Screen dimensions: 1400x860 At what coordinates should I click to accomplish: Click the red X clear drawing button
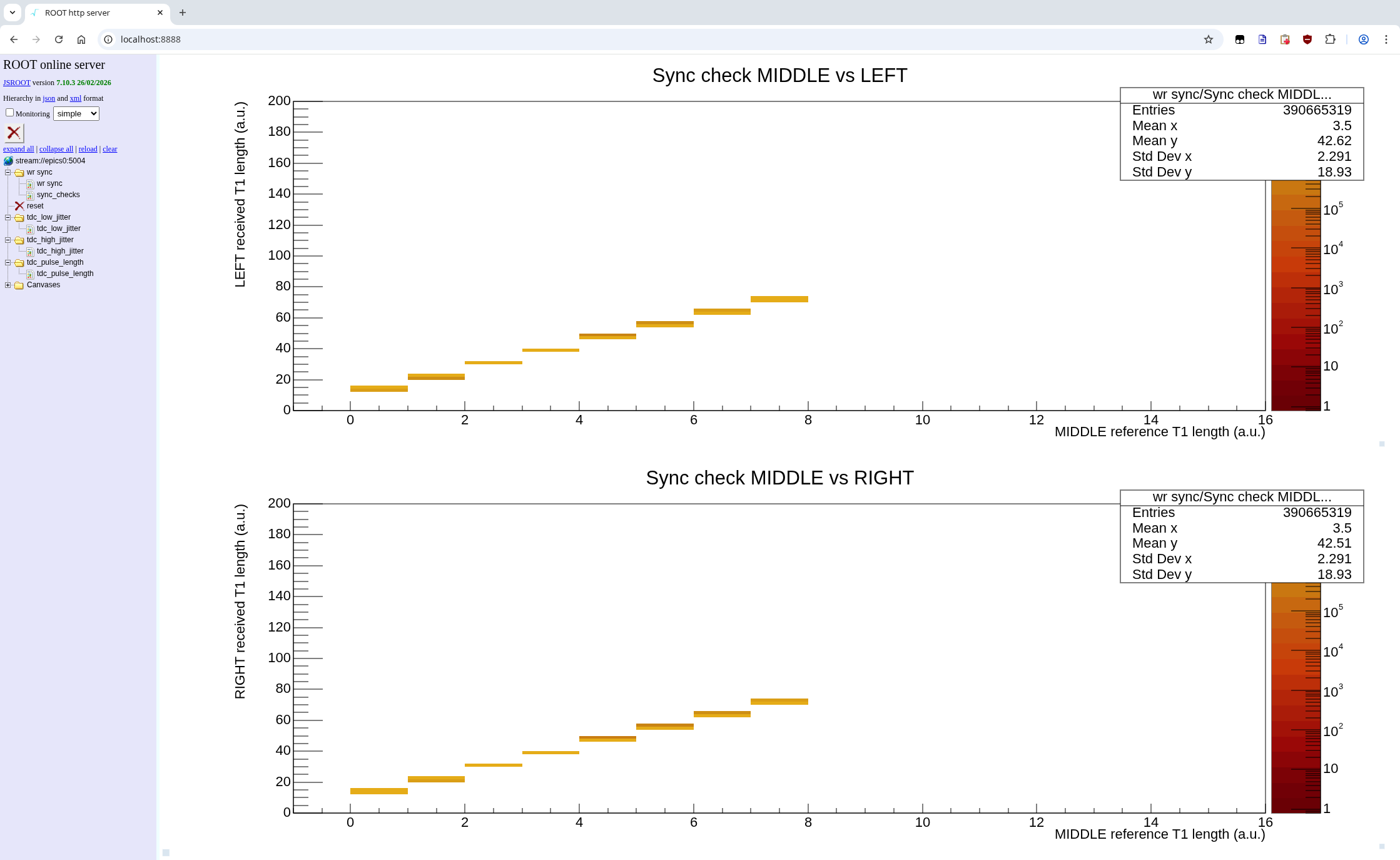click(14, 133)
